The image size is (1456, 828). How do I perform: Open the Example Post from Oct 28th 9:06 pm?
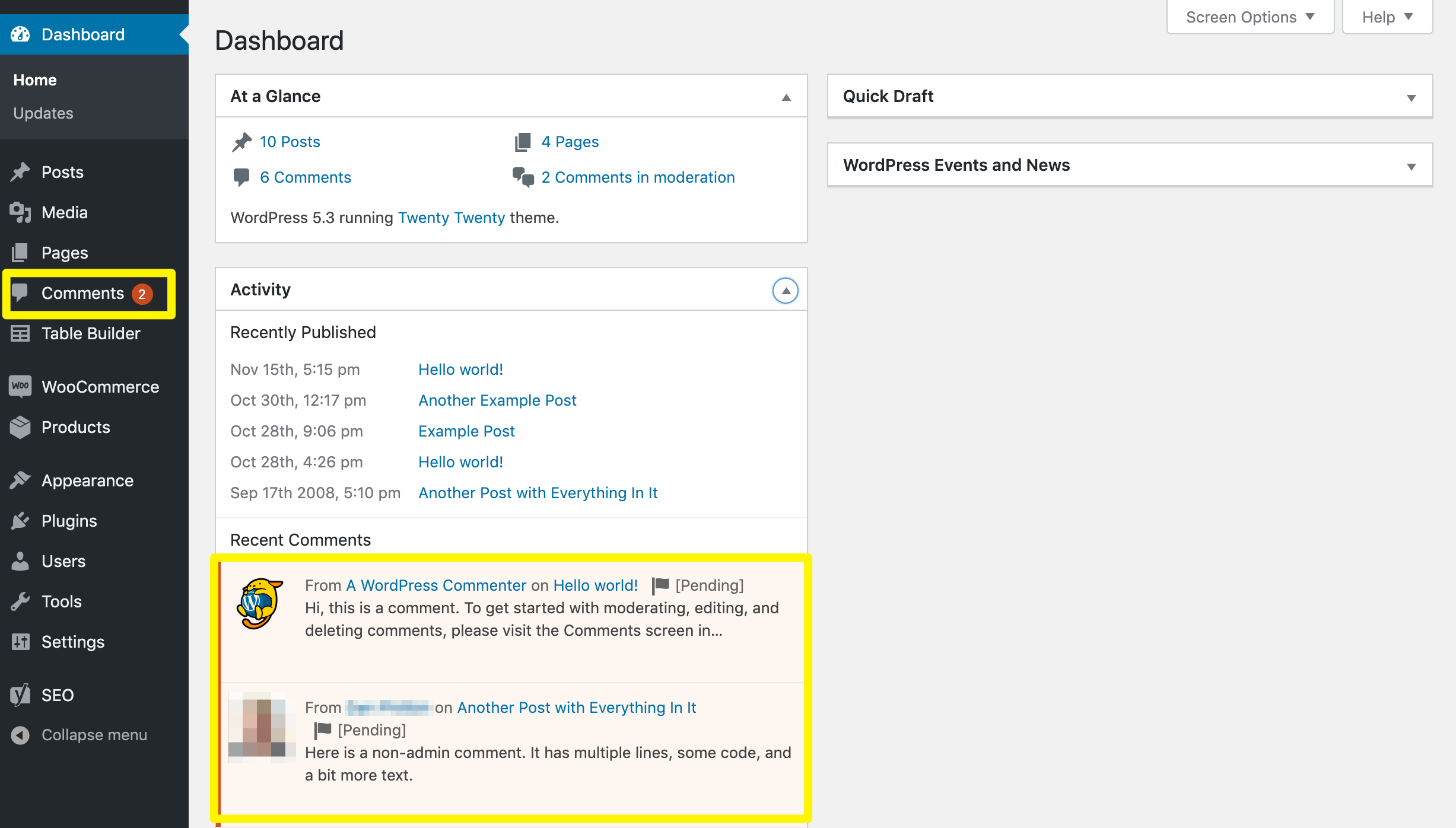pos(466,431)
